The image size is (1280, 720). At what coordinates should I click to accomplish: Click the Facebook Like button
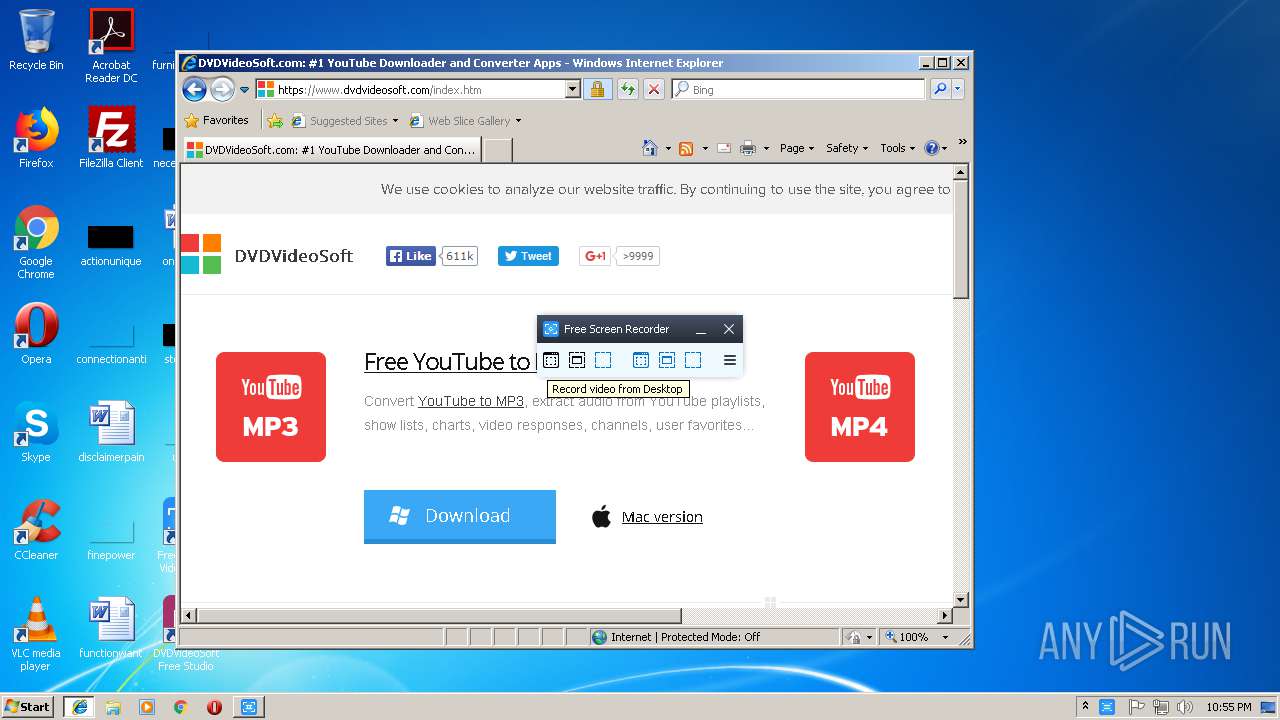pyautogui.click(x=411, y=256)
